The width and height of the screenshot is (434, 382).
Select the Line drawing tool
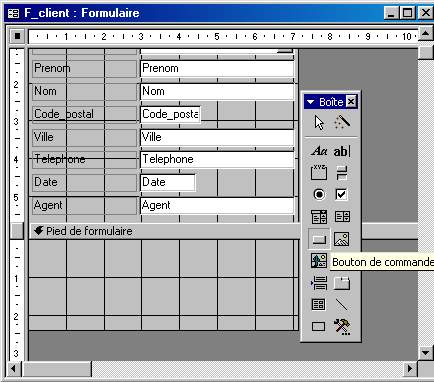(342, 304)
